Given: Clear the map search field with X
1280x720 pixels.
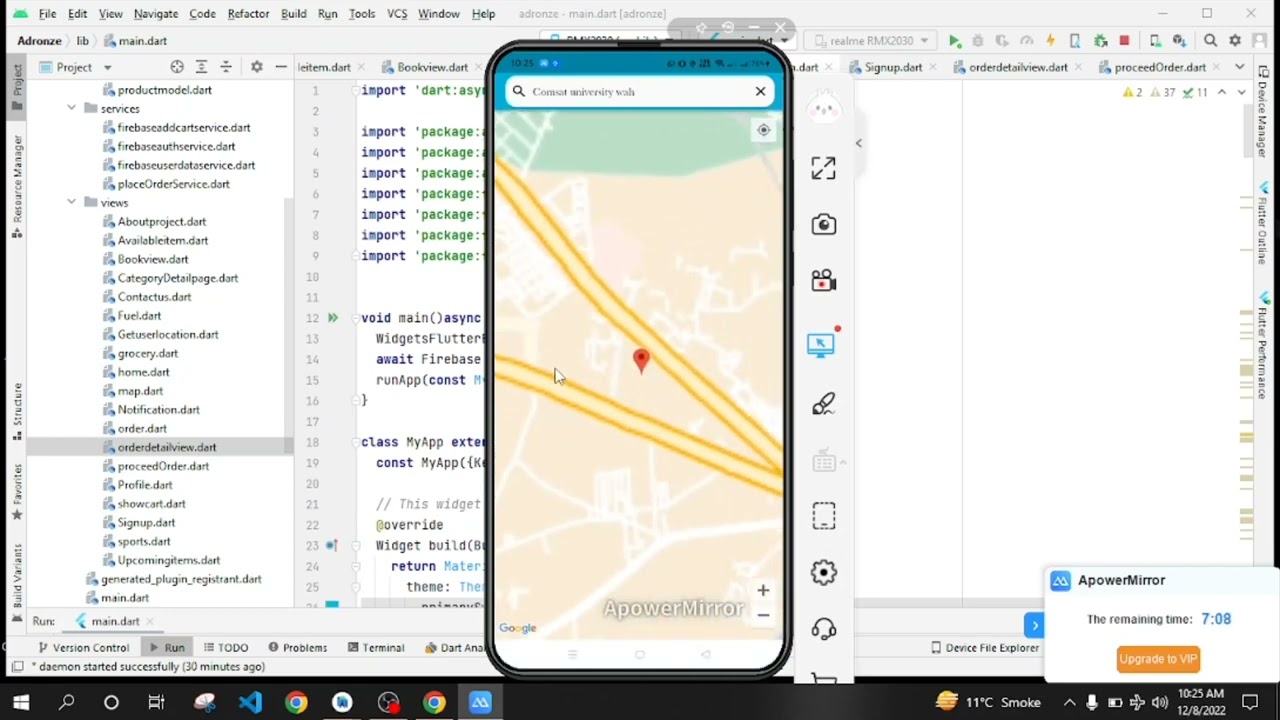Looking at the screenshot, I should (760, 91).
